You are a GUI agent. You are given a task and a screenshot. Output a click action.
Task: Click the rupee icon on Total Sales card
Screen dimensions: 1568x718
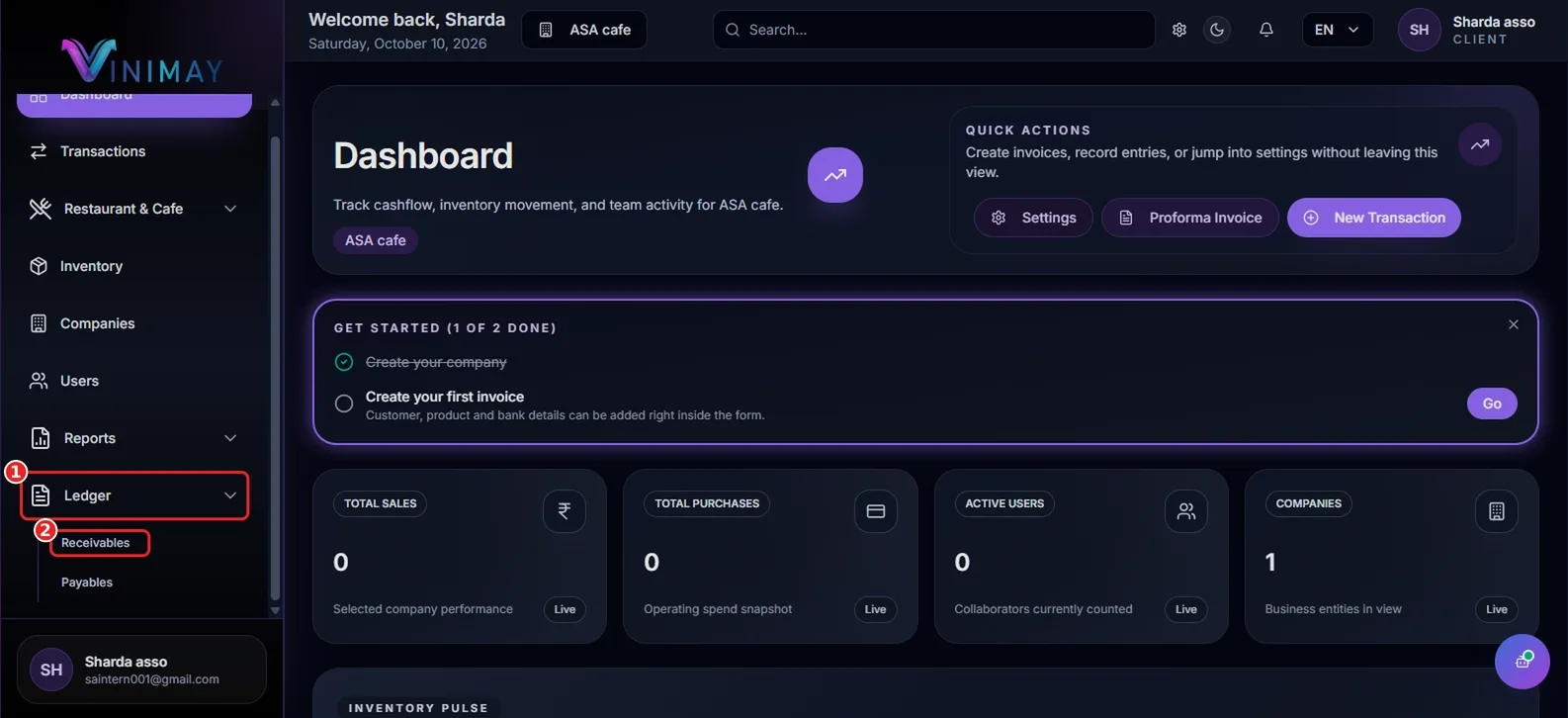coord(565,511)
